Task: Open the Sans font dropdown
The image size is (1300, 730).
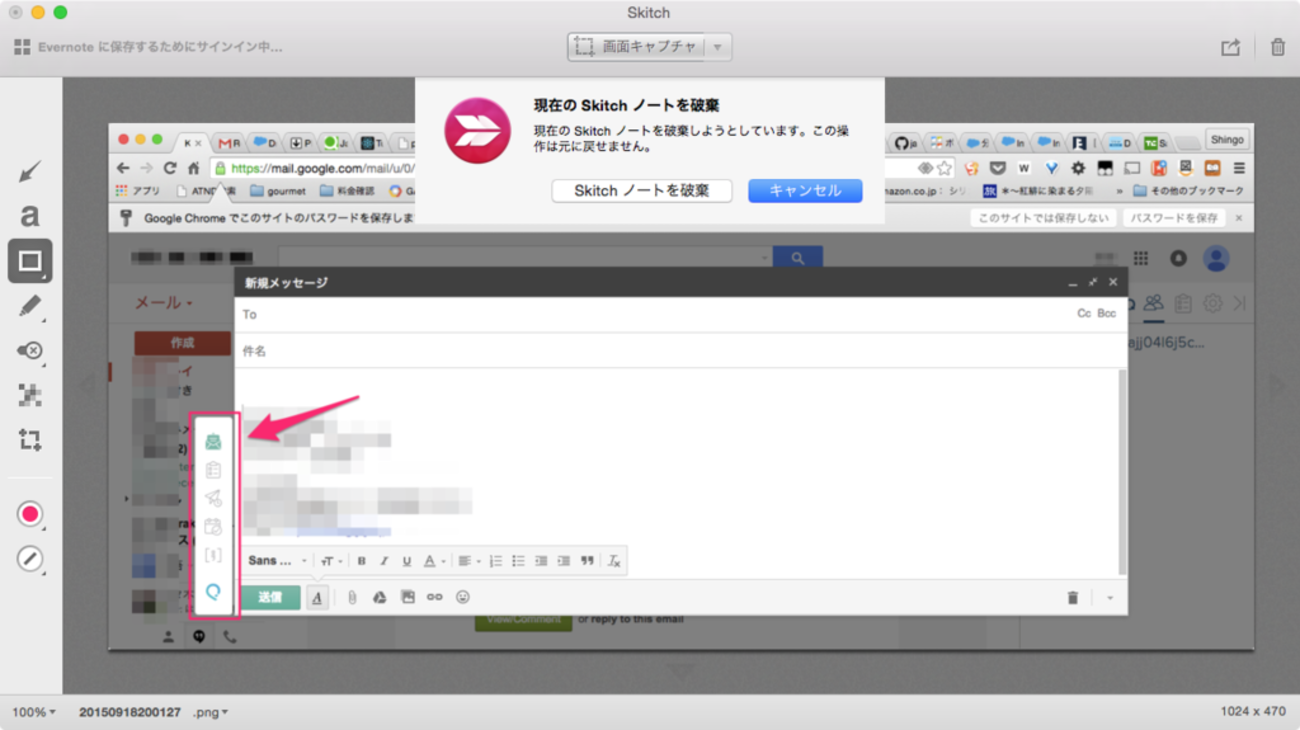Action: [x=278, y=561]
